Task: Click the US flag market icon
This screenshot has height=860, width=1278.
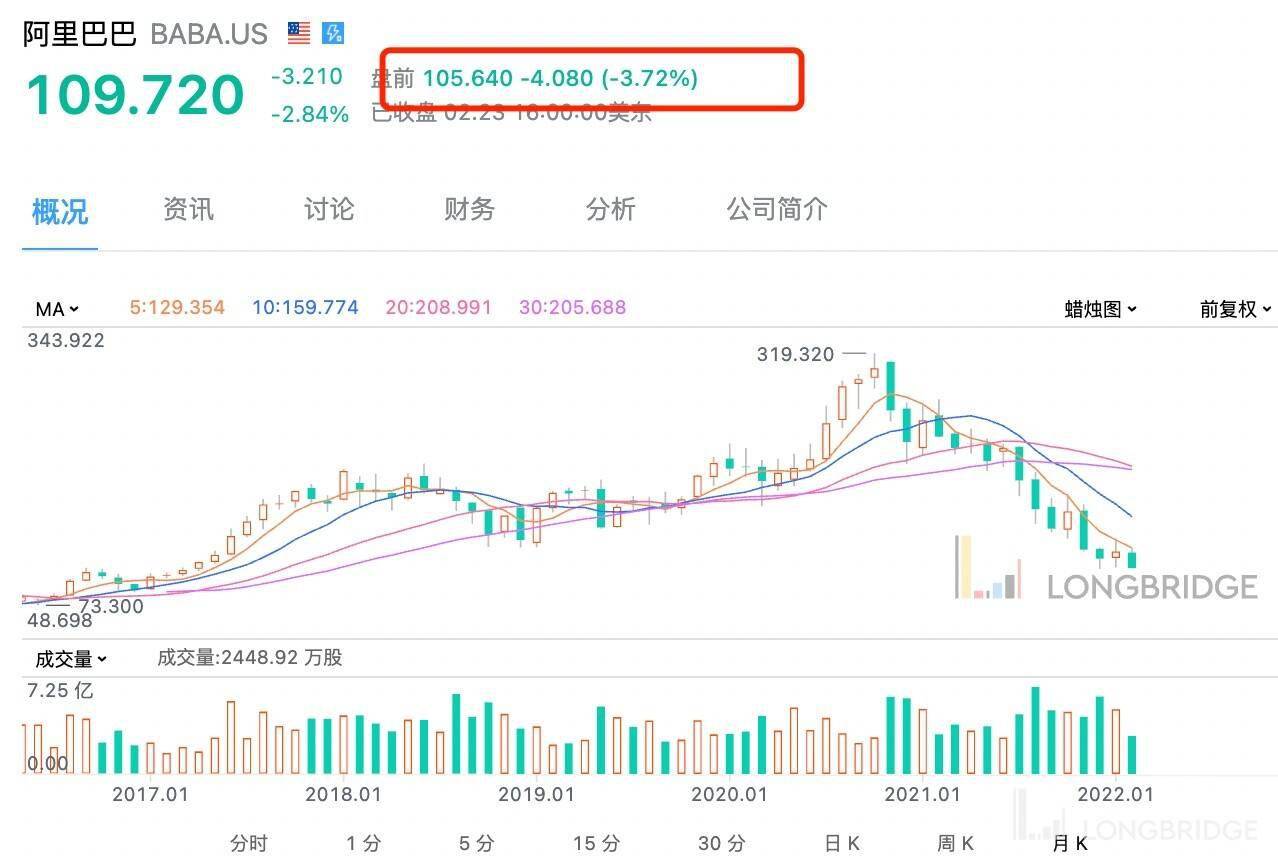Action: point(294,32)
